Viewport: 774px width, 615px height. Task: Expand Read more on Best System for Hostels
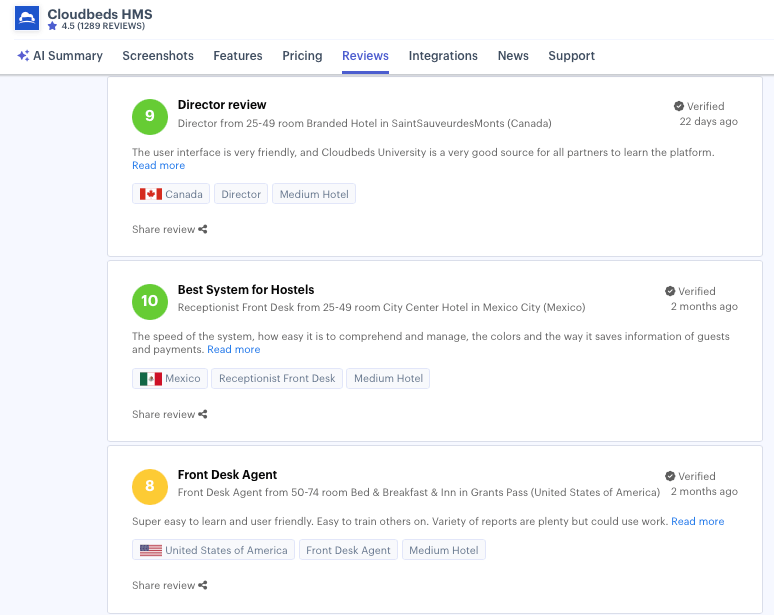(x=233, y=349)
